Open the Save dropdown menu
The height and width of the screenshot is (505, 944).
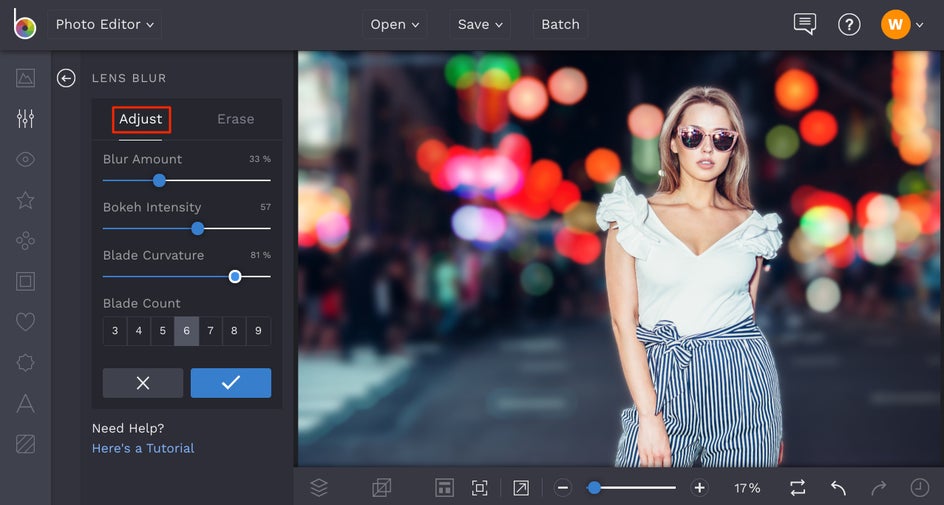(x=480, y=24)
